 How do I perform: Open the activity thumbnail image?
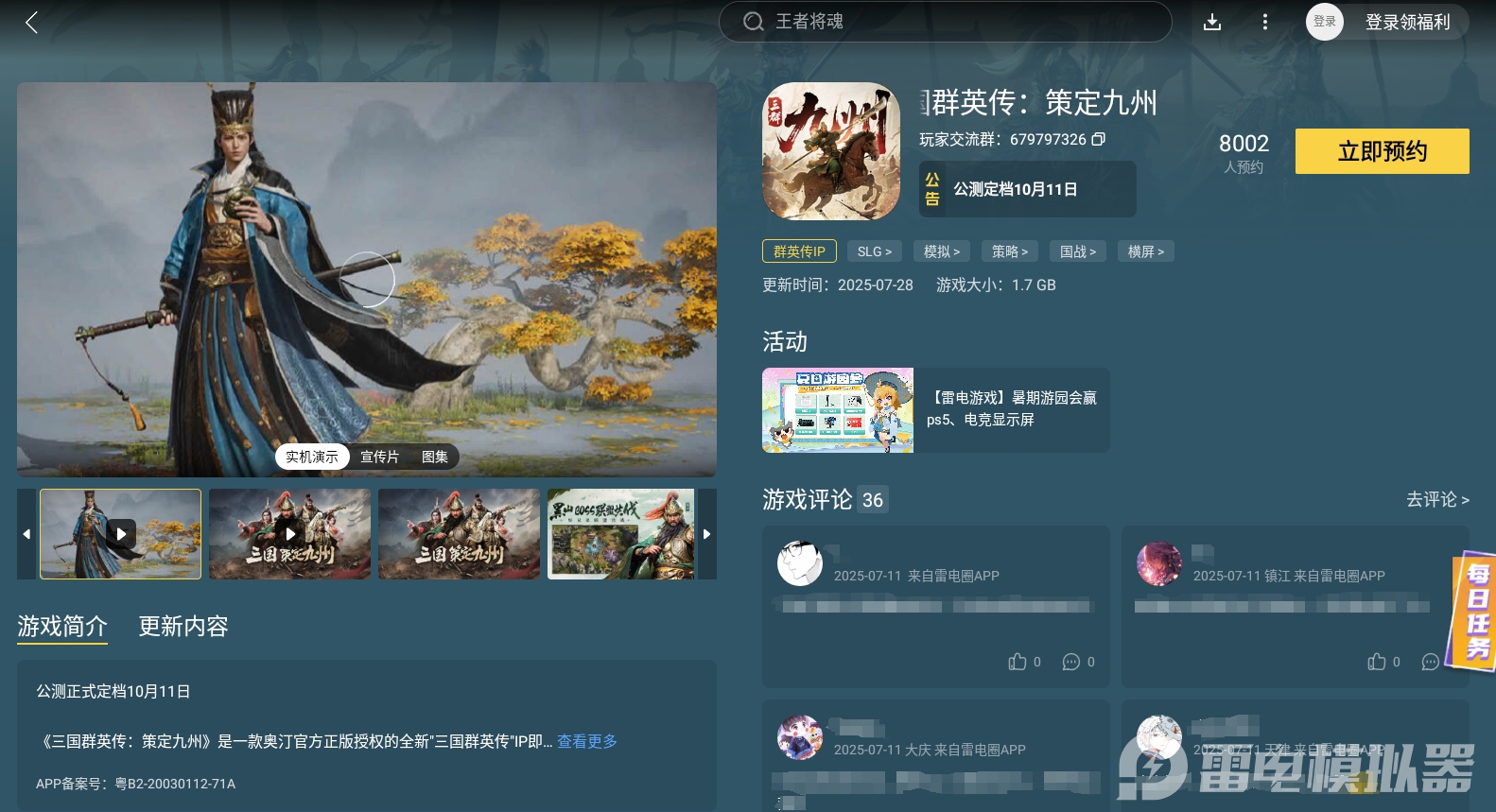pos(838,410)
